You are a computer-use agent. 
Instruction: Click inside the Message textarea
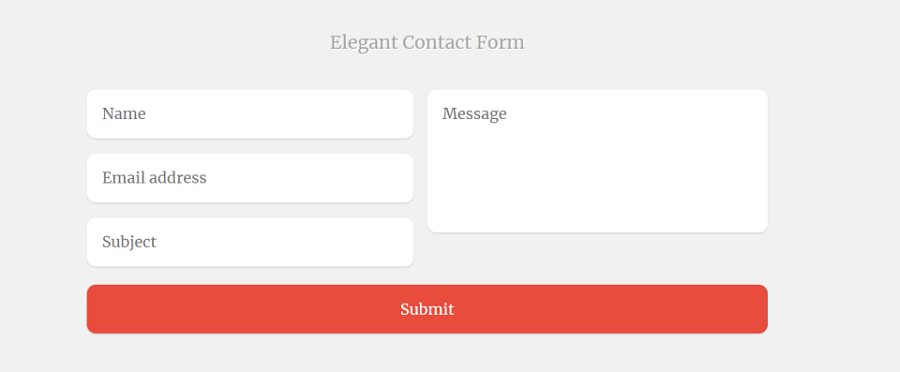pyautogui.click(x=597, y=161)
